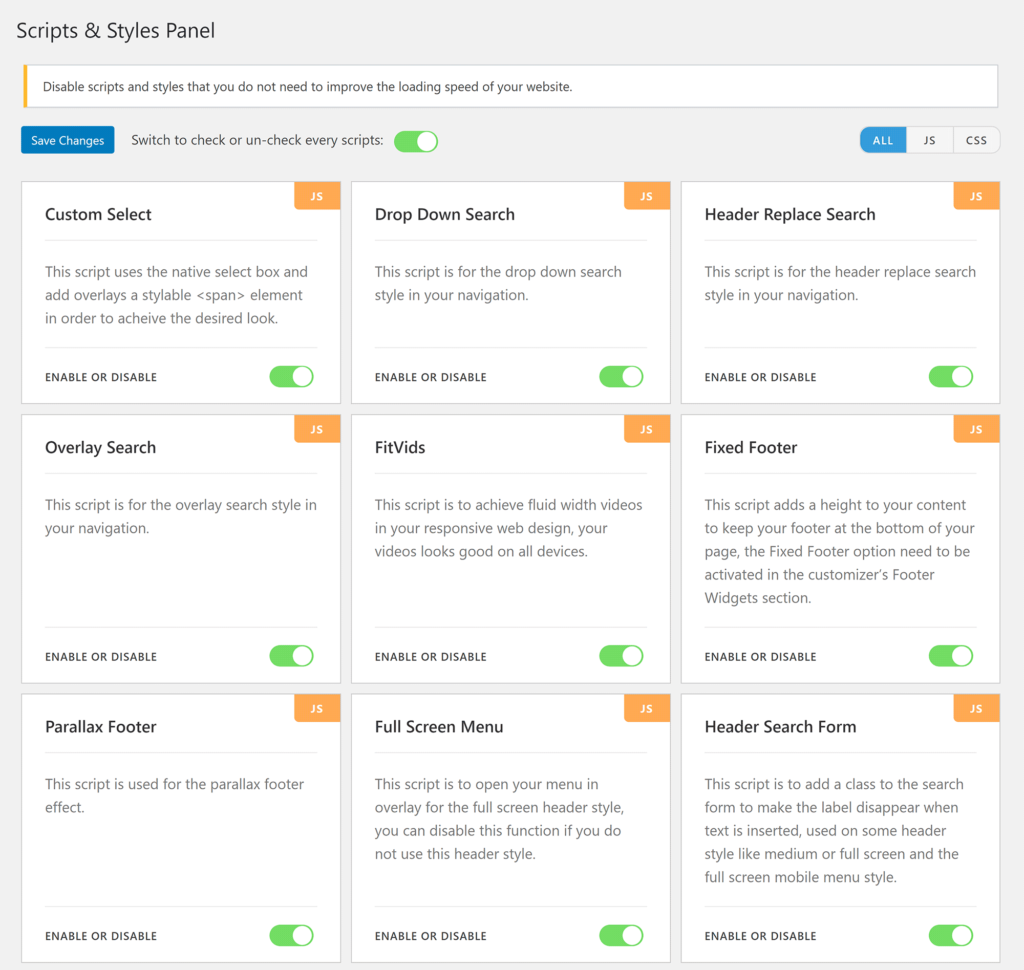
Task: Click the Header Search Form card title
Action: pyautogui.click(x=780, y=727)
